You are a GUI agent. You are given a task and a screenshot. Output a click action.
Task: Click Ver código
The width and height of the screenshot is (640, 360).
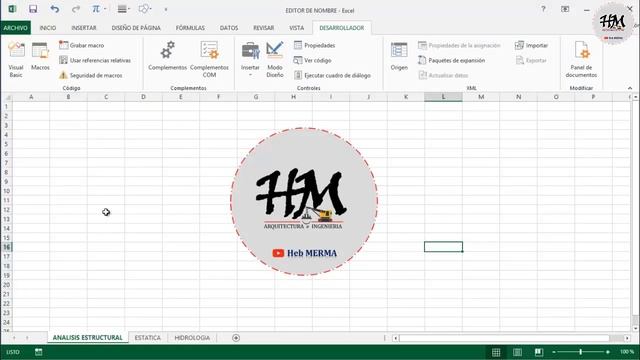(312, 60)
